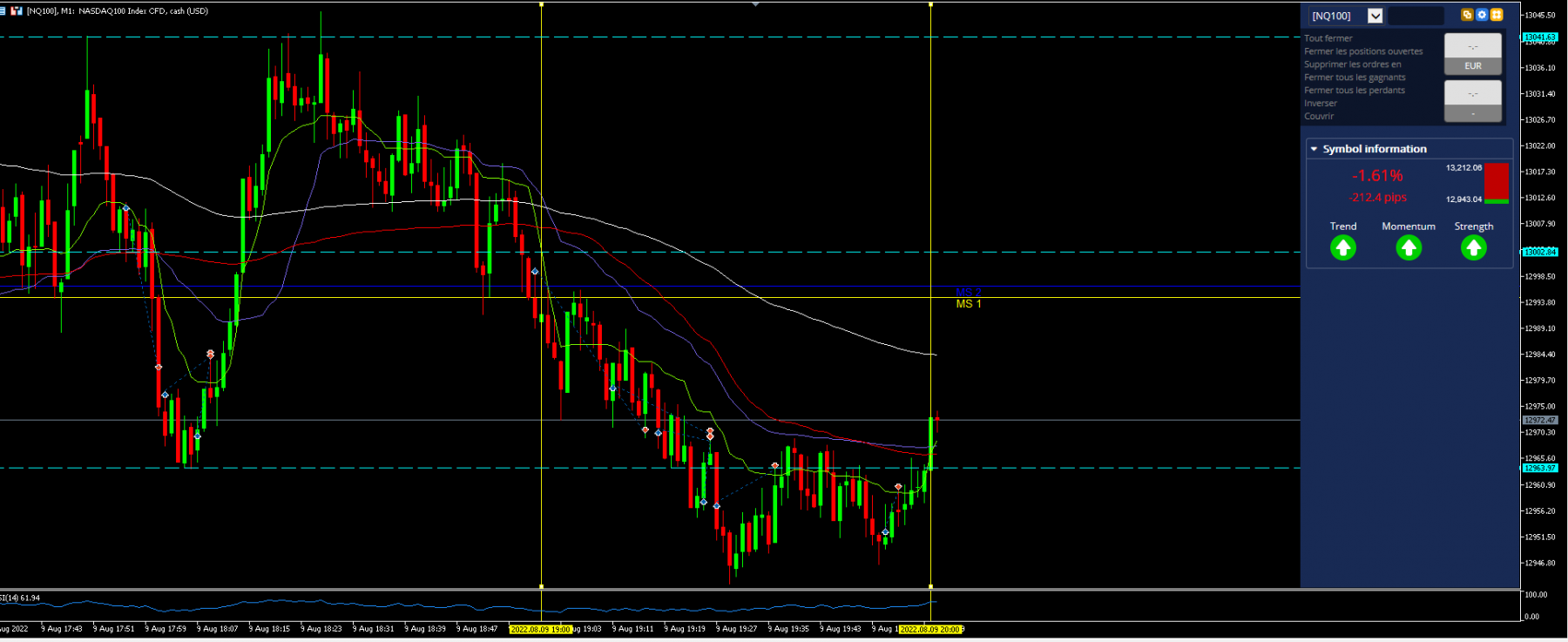
Task: Click the 2022.08.09 19:00 timeline marker
Action: point(540,629)
